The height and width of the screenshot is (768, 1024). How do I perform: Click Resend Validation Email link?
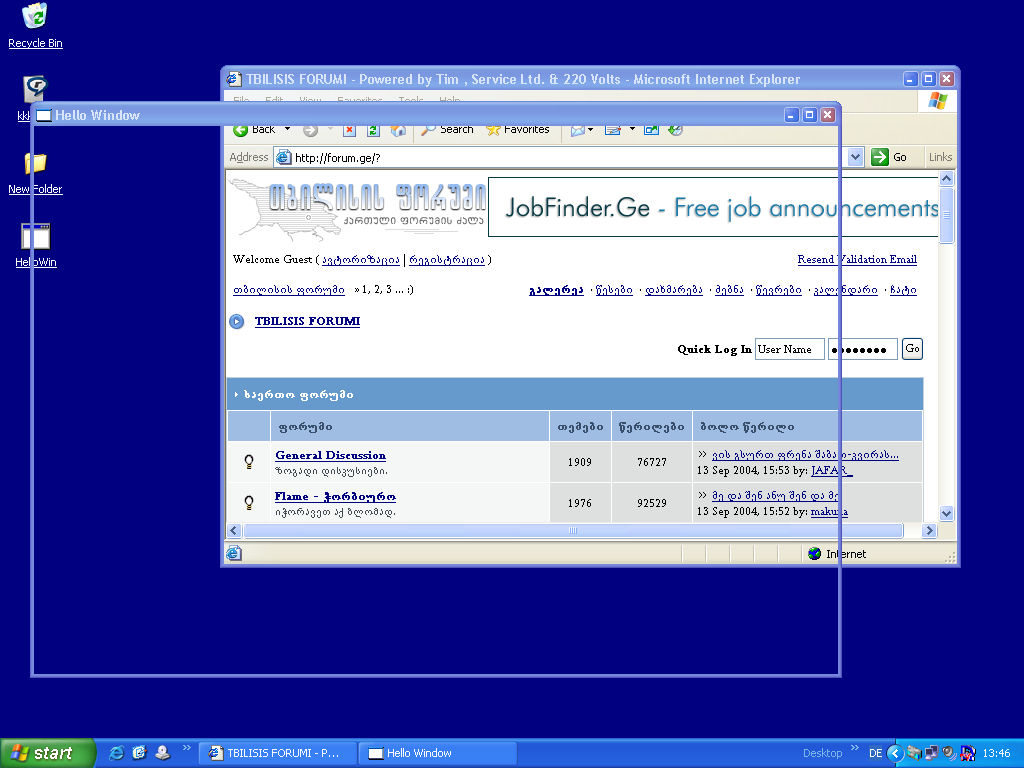coord(857,259)
